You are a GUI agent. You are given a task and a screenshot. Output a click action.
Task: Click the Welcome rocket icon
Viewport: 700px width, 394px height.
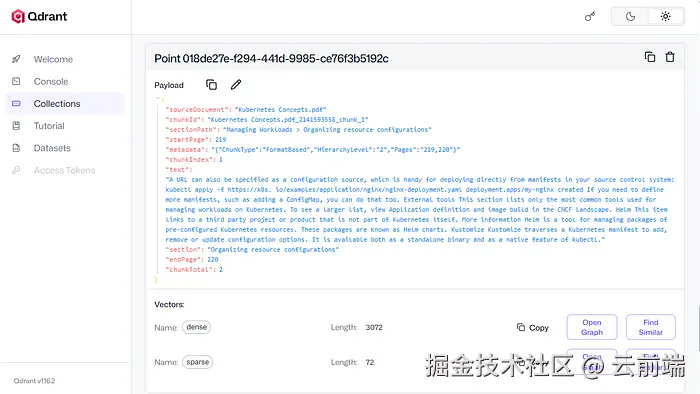tap(16, 59)
